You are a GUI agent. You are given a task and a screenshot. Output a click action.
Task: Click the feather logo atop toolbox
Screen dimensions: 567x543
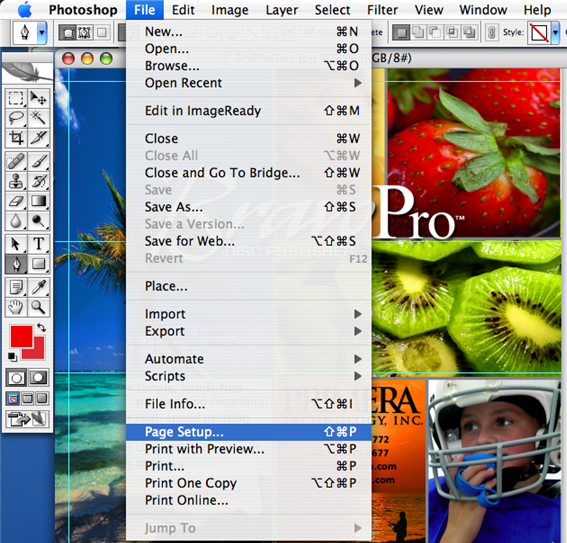[27, 72]
